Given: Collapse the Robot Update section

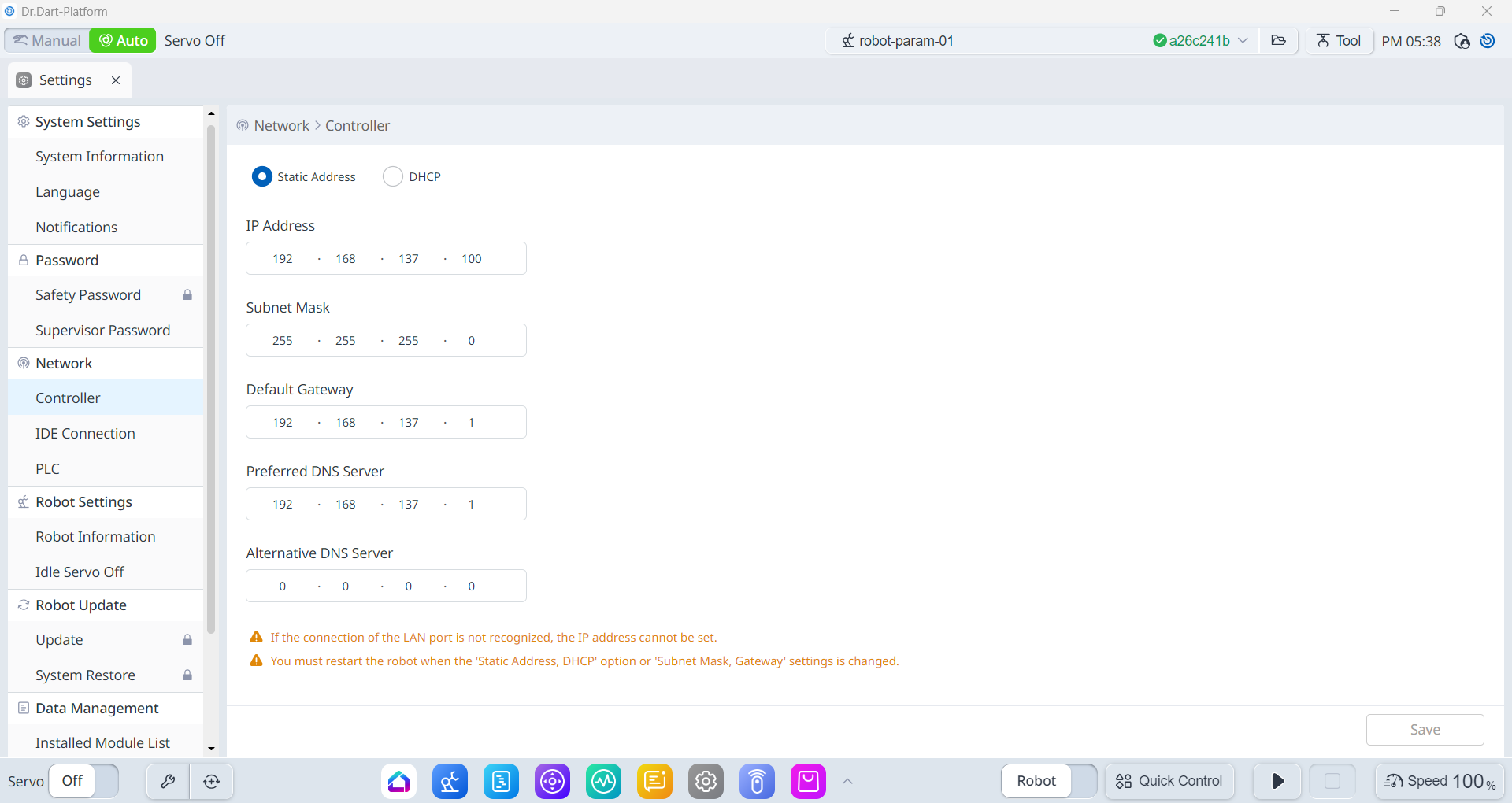Looking at the screenshot, I should [x=106, y=605].
